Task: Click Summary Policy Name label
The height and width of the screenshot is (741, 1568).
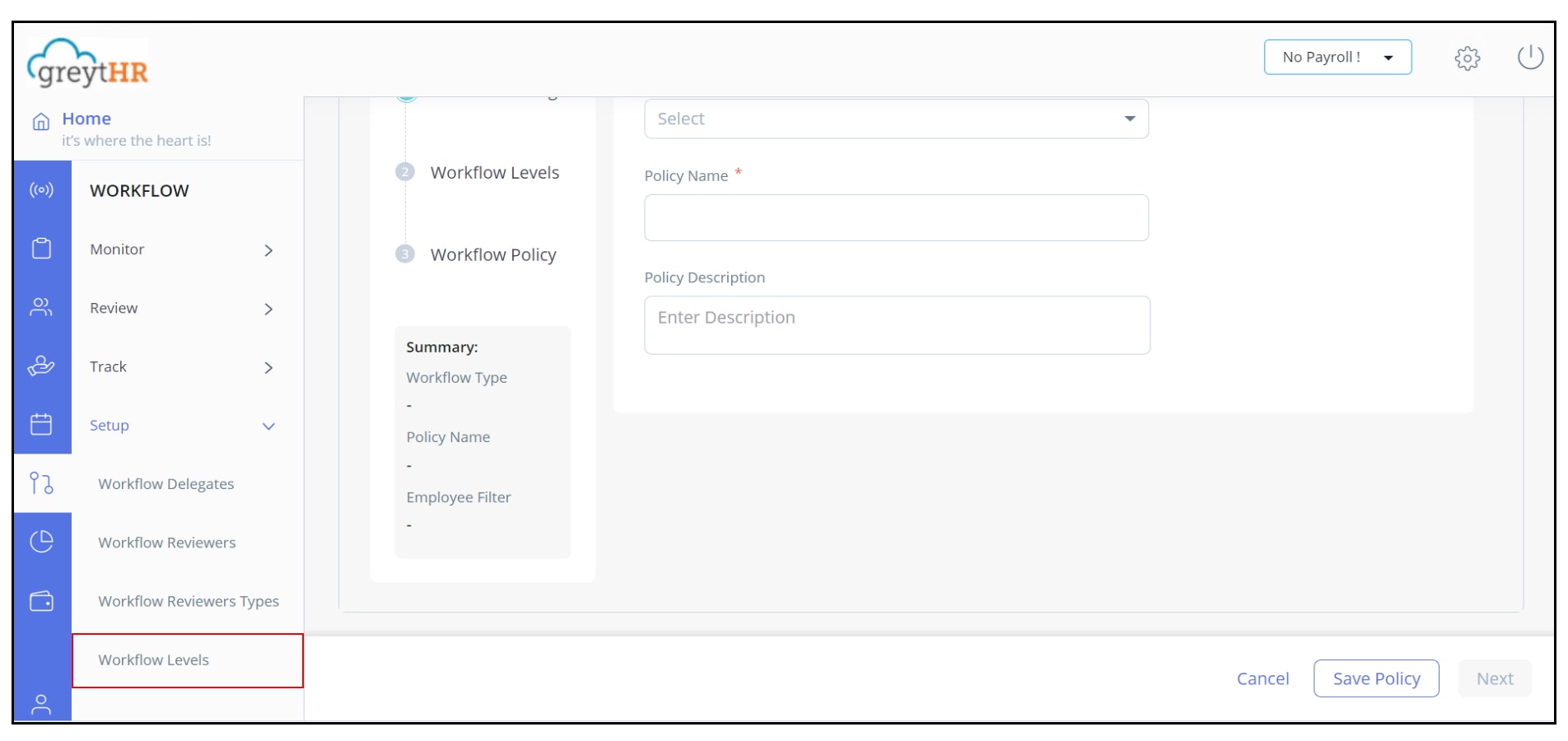Action: tap(448, 436)
